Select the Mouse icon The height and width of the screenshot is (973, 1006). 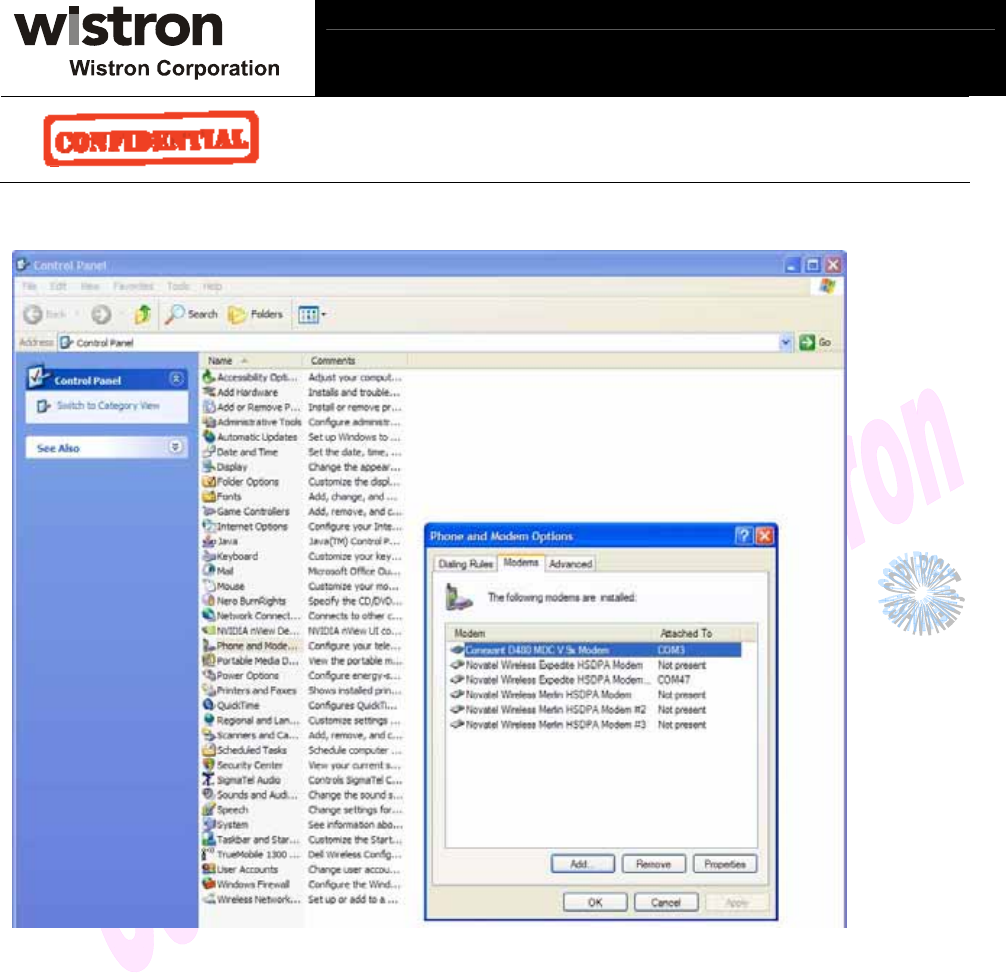(x=209, y=586)
